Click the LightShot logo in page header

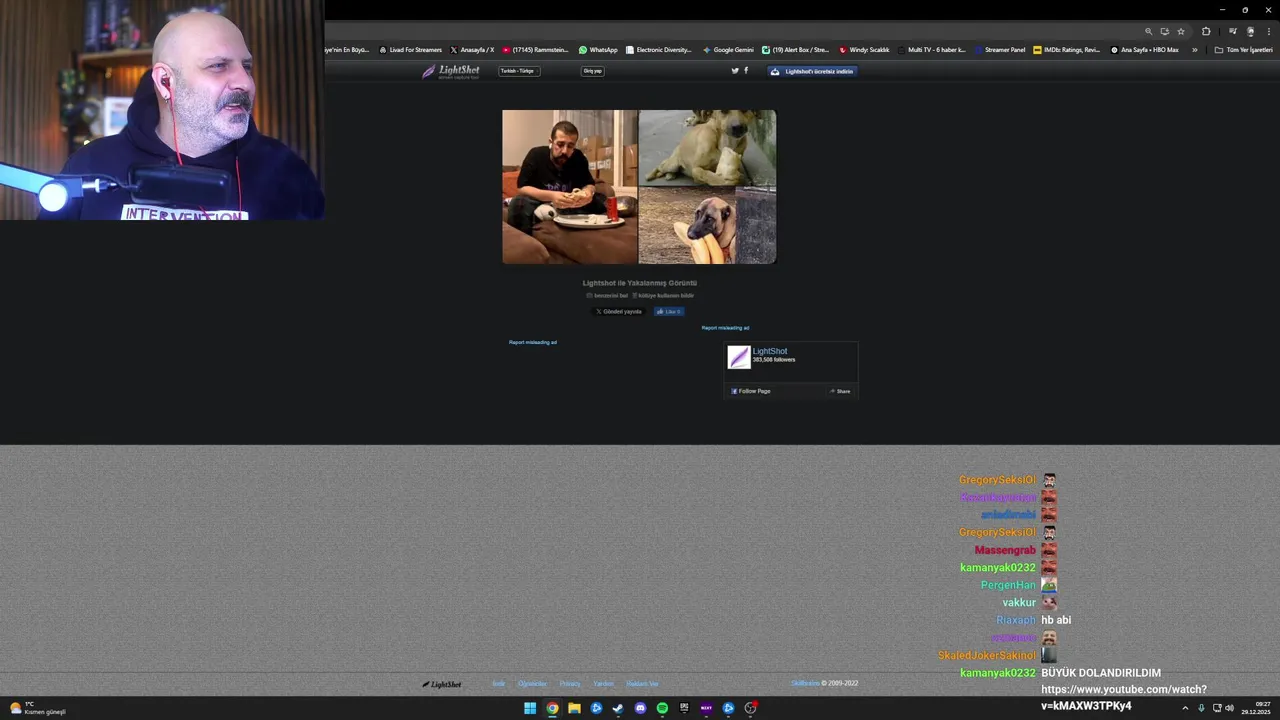pyautogui.click(x=450, y=71)
